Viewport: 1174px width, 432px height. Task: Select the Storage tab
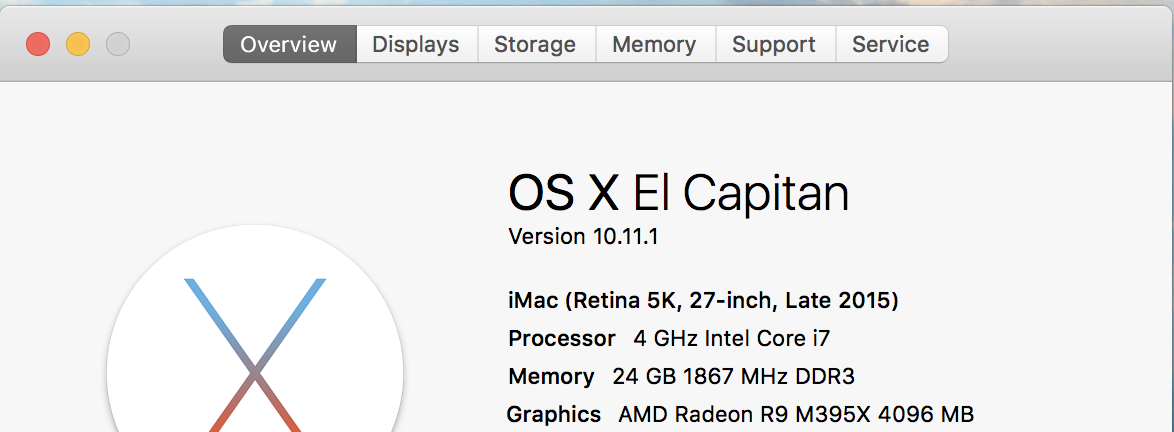pos(535,45)
